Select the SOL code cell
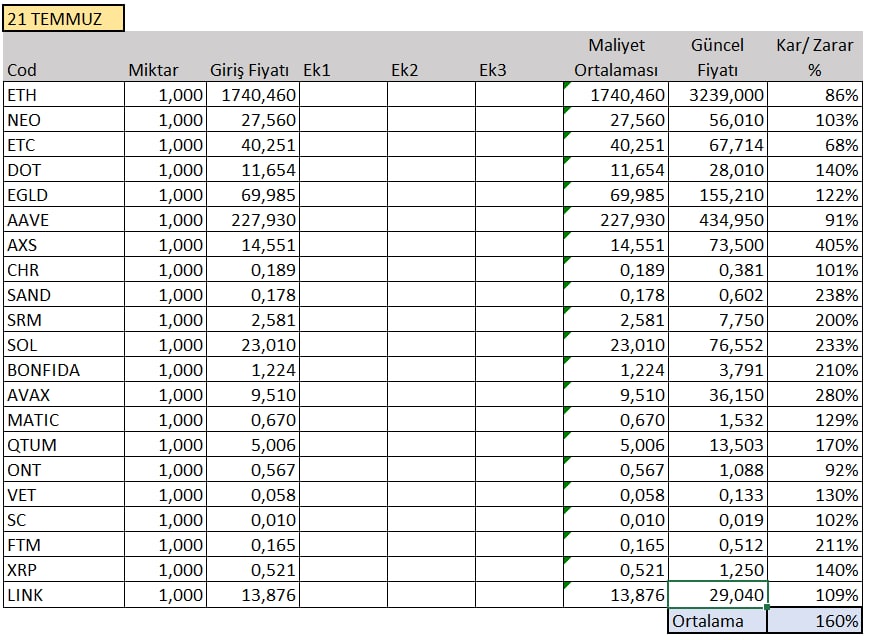Viewport: 873px width, 640px height. coord(63,345)
